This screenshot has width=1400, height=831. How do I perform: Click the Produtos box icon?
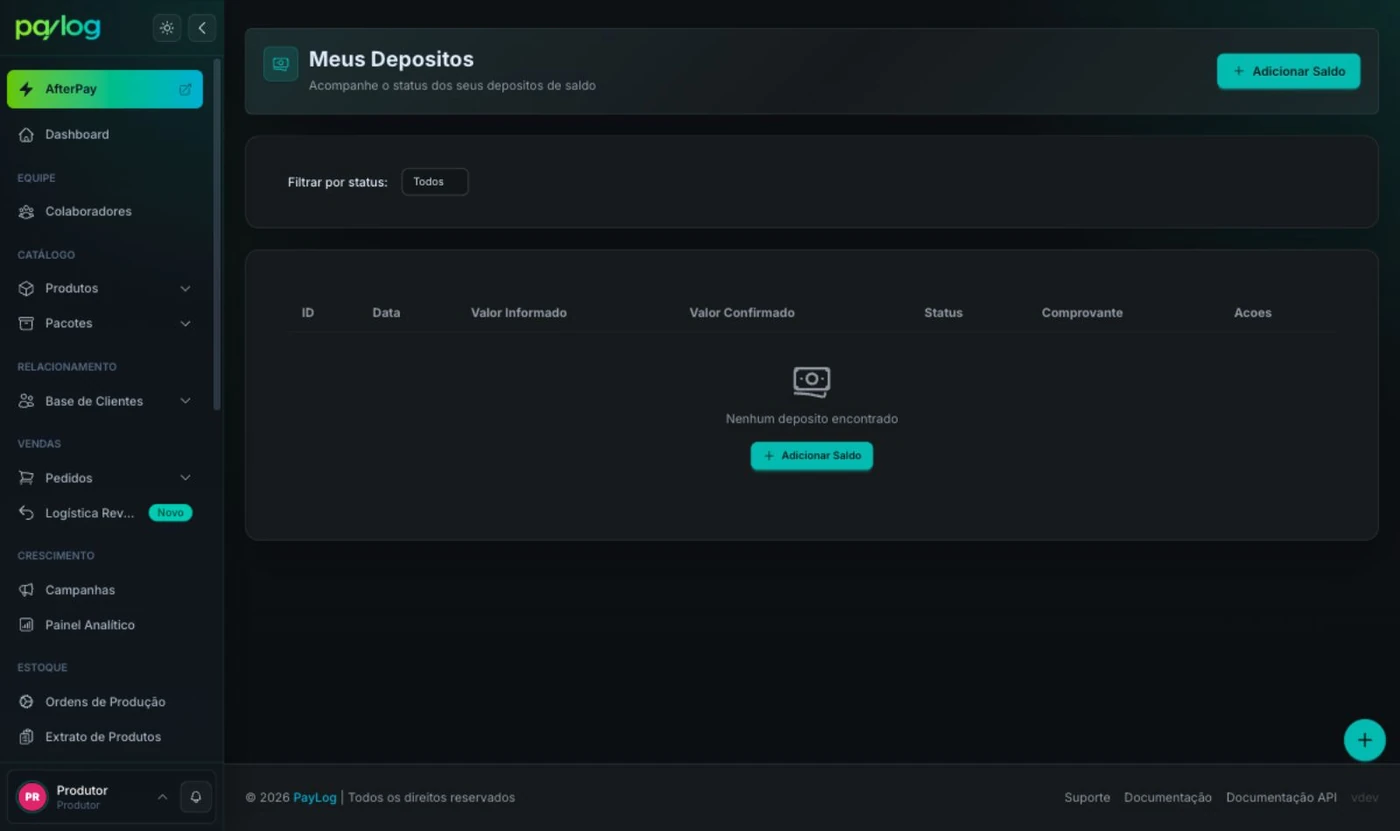(26, 288)
